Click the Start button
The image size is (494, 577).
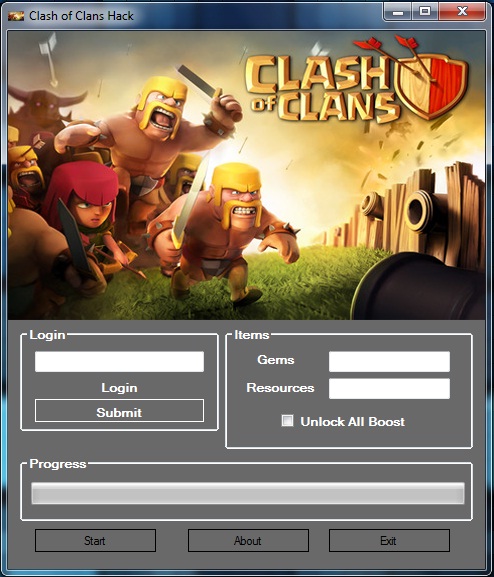pyautogui.click(x=95, y=541)
